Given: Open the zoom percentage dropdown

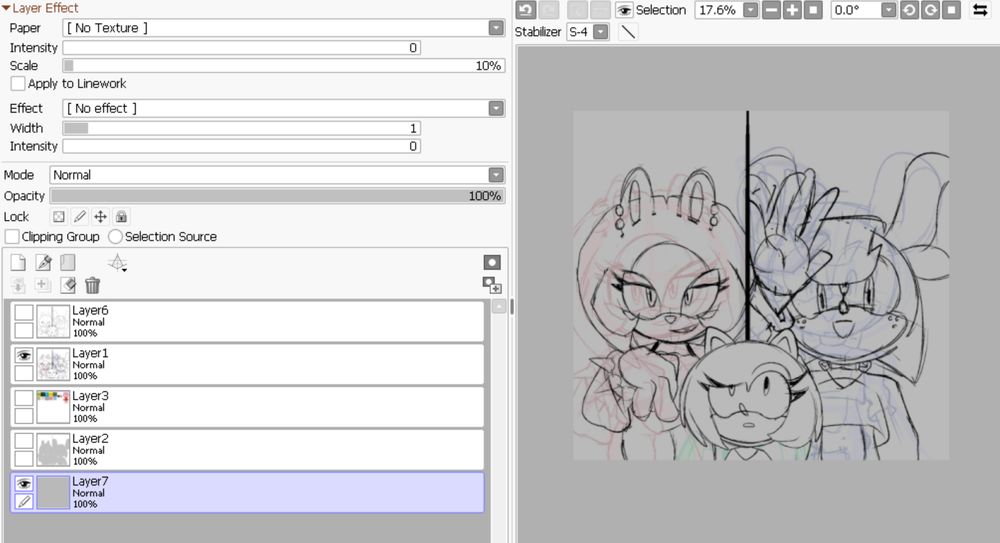Looking at the screenshot, I should (x=751, y=10).
